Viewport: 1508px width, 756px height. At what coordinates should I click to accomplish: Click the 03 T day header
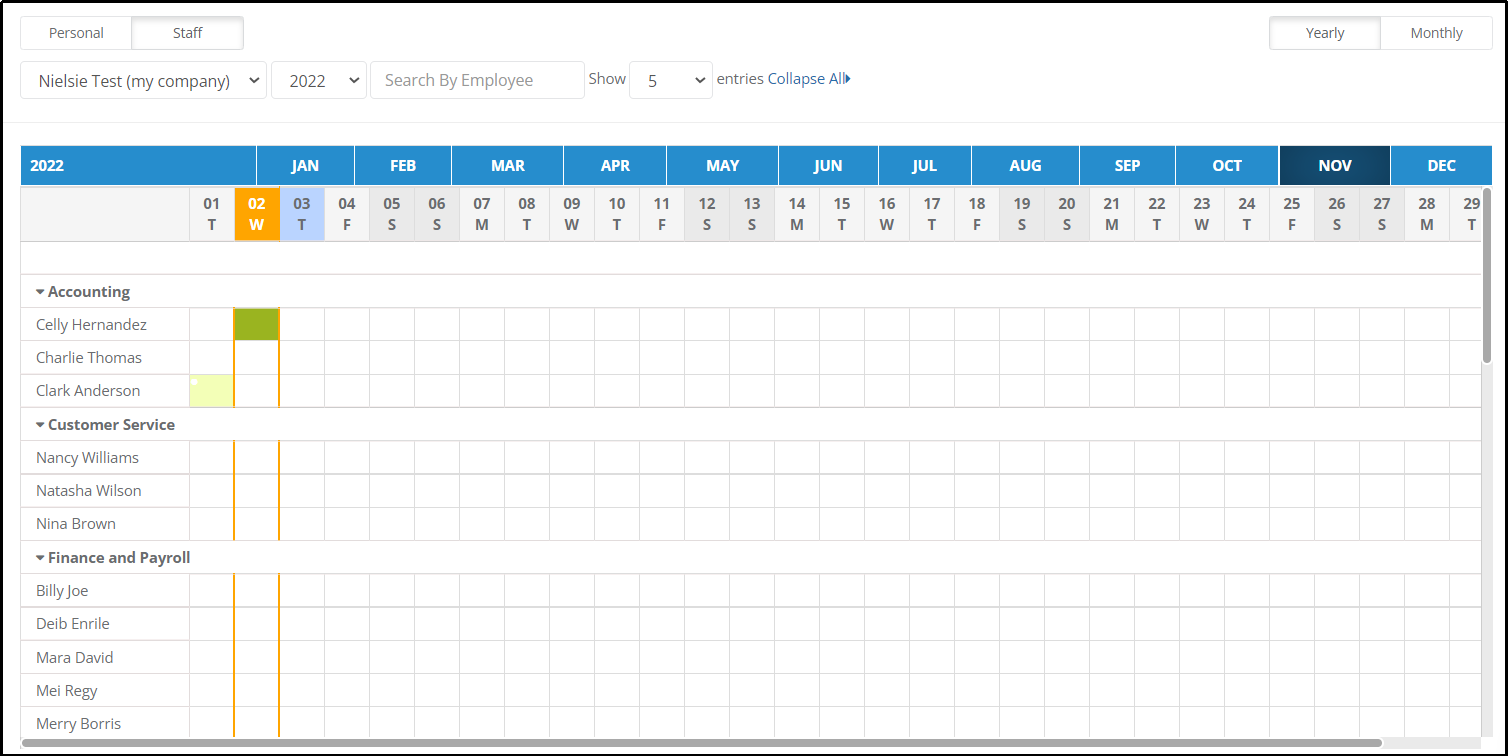[302, 214]
